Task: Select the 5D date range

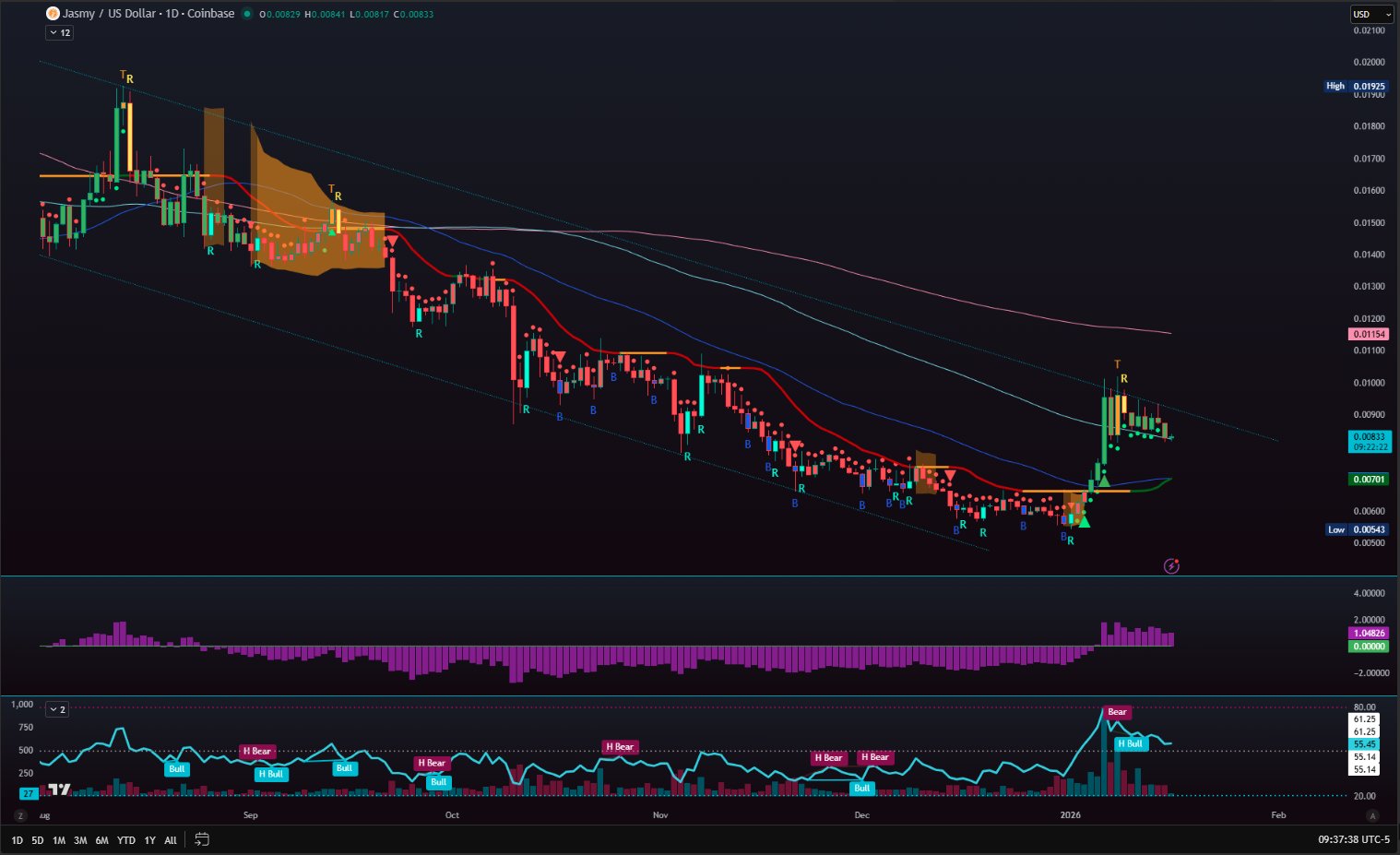Action: tap(38, 840)
